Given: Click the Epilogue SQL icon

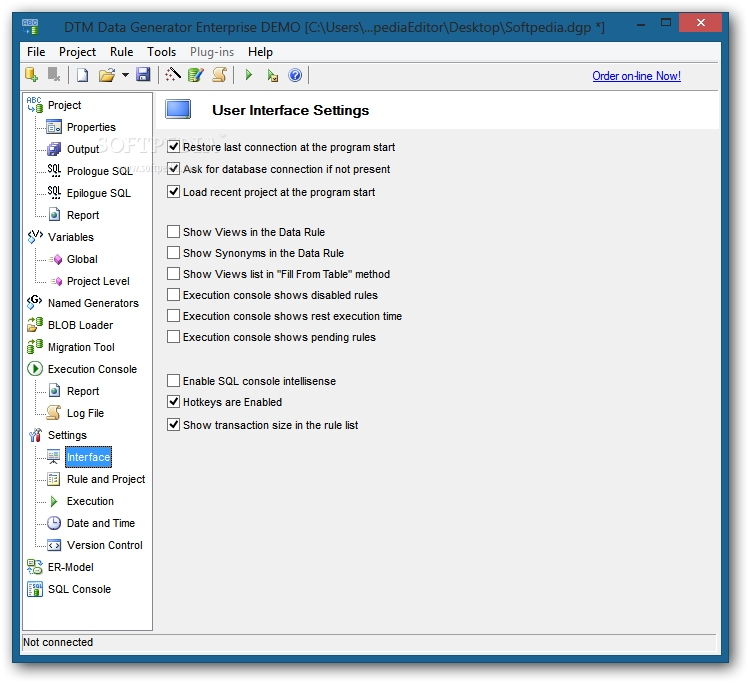Looking at the screenshot, I should 54,192.
